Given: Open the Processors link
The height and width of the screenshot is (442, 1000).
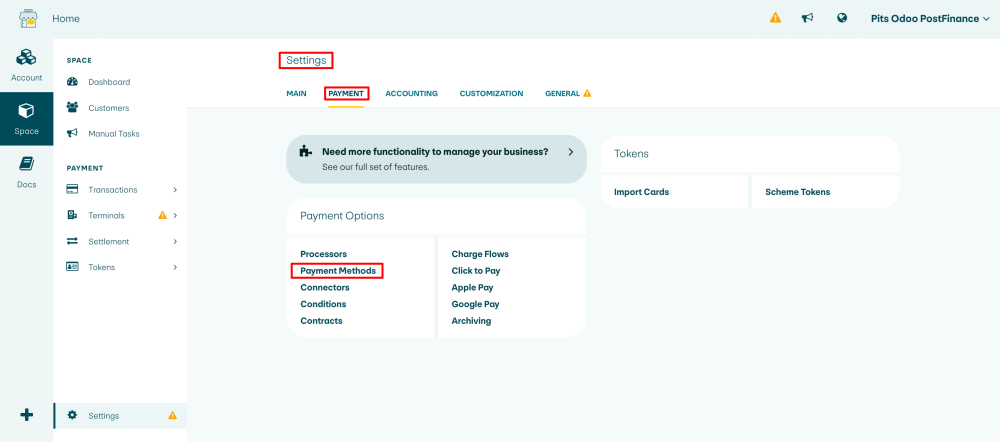Looking at the screenshot, I should pos(323,254).
